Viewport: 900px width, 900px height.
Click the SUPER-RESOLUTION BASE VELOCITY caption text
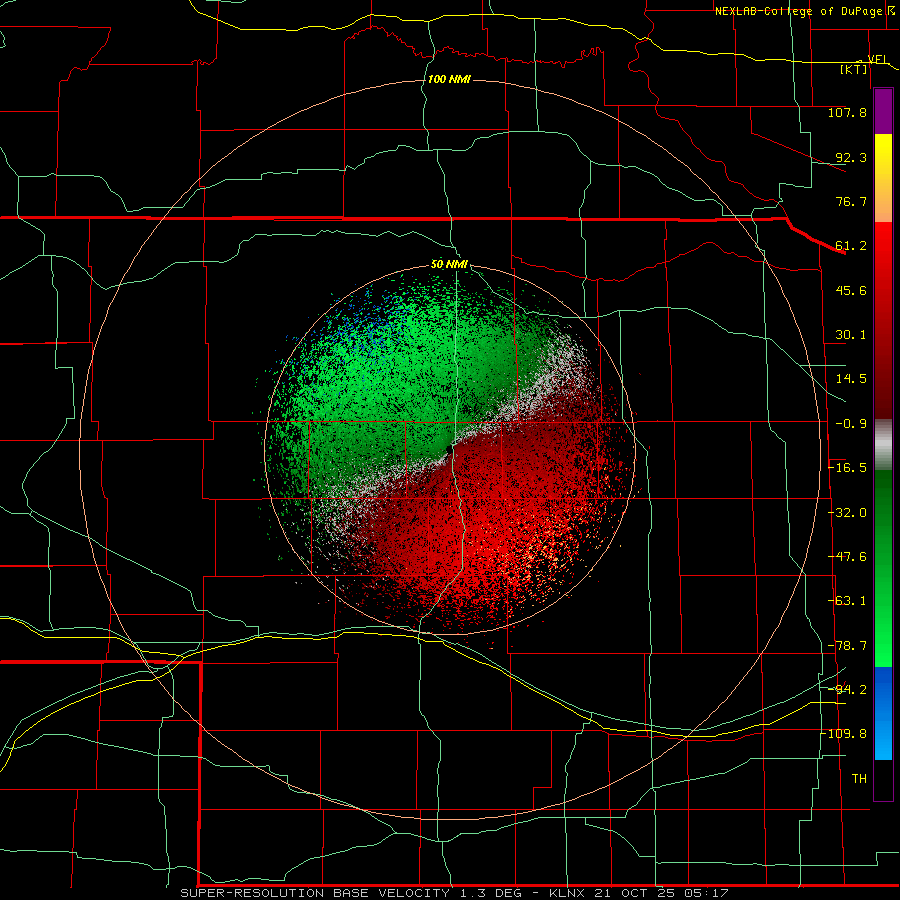pyautogui.click(x=317, y=893)
